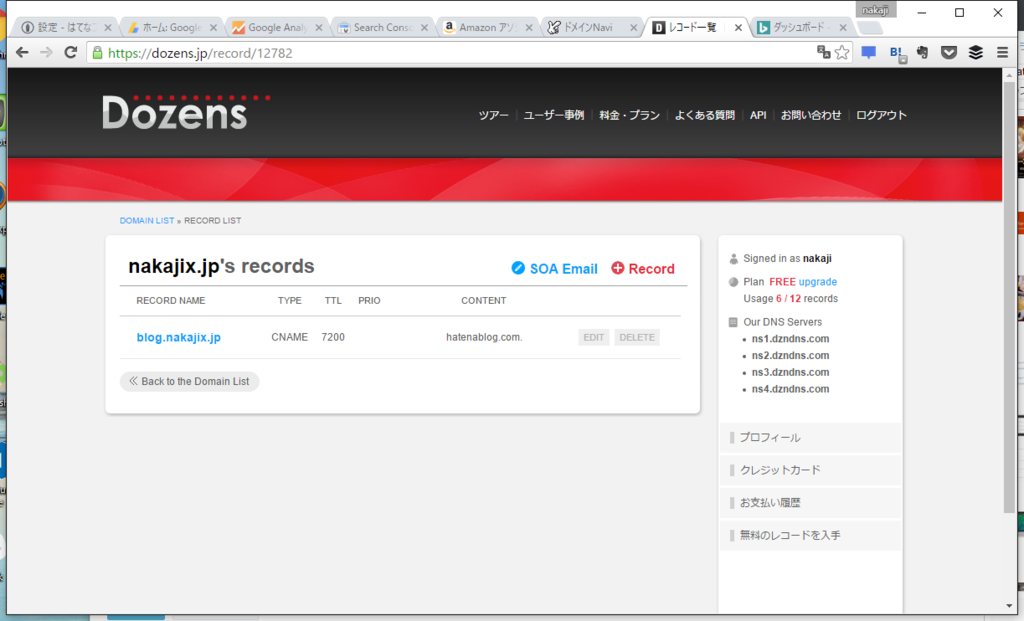Click the Dozens logo
1024x621 pixels.
pyautogui.click(x=186, y=112)
